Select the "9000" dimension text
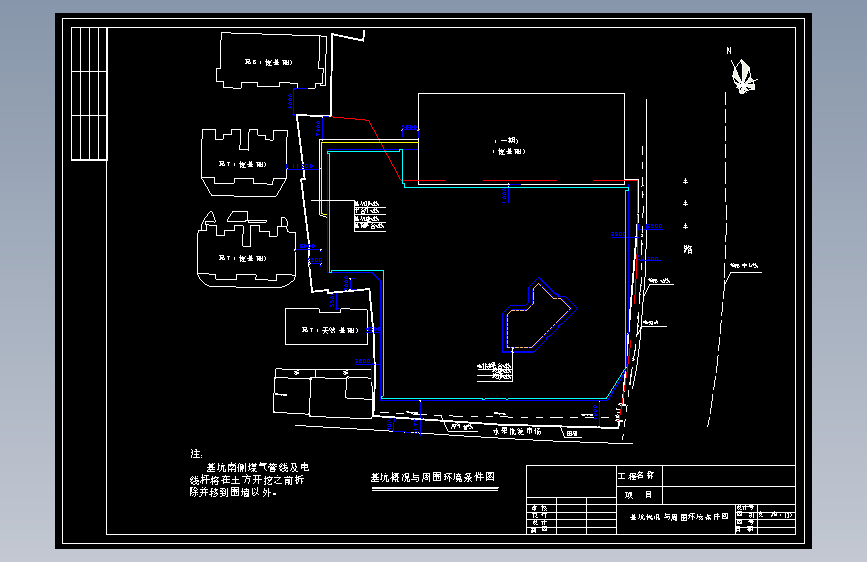The height and width of the screenshot is (562, 867). [290, 101]
